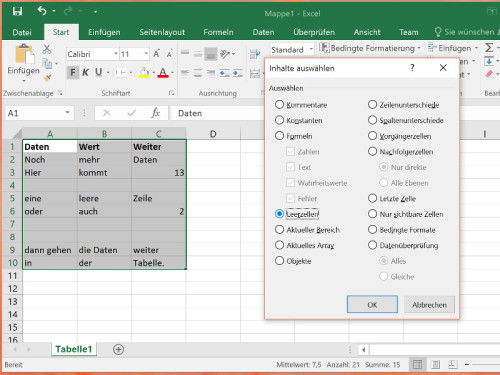The image size is (500, 375).
Task: Click the center alignment icon
Action: point(198,73)
